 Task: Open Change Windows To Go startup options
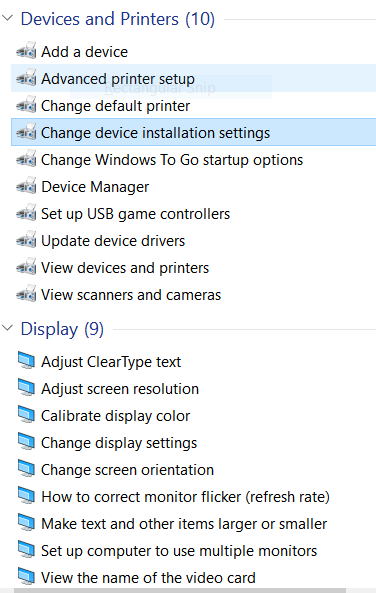[x=172, y=160]
